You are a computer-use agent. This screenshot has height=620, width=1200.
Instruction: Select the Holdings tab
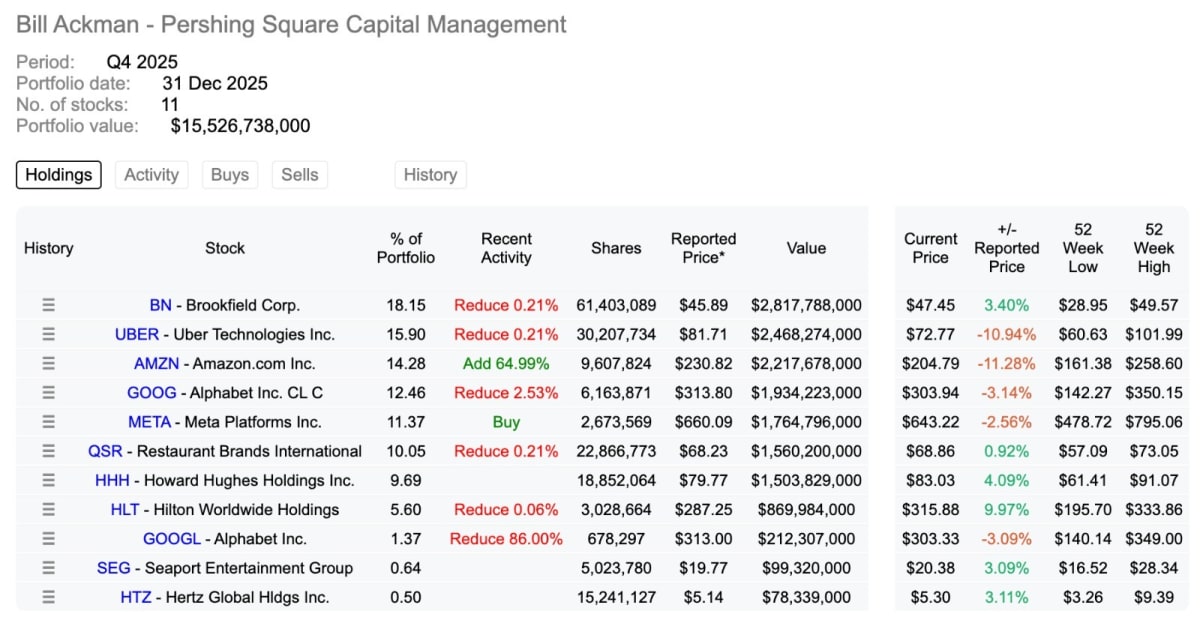click(x=58, y=174)
